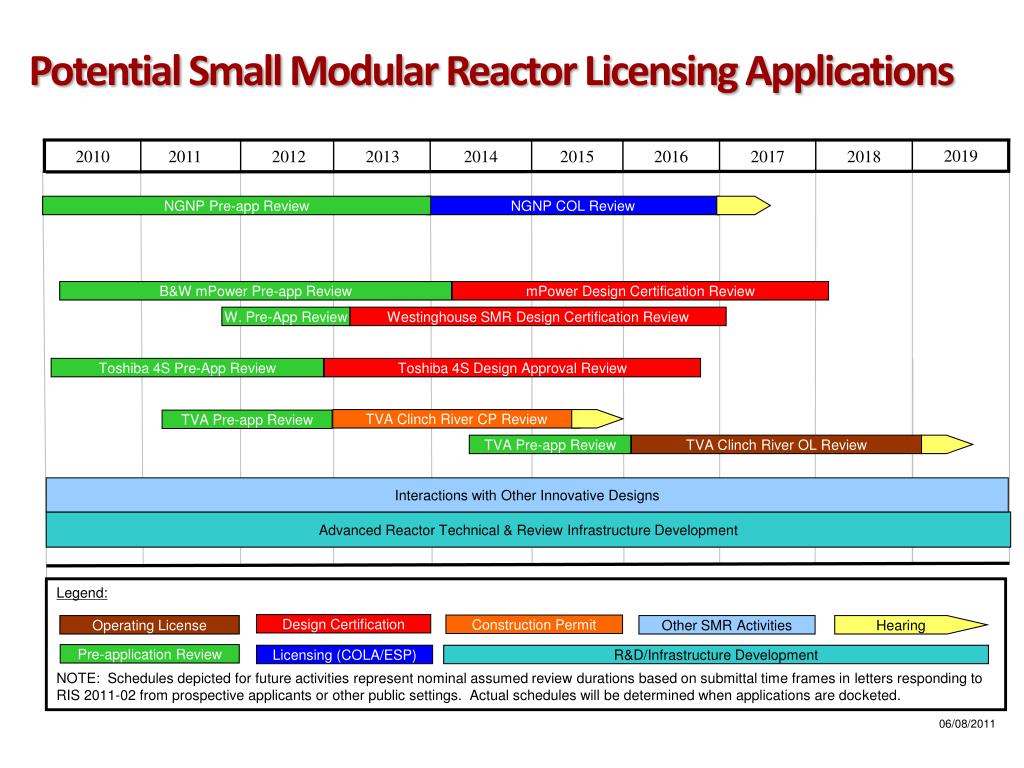The width and height of the screenshot is (1024, 768).
Task: Select the 2012 year header cell
Action: click(287, 156)
